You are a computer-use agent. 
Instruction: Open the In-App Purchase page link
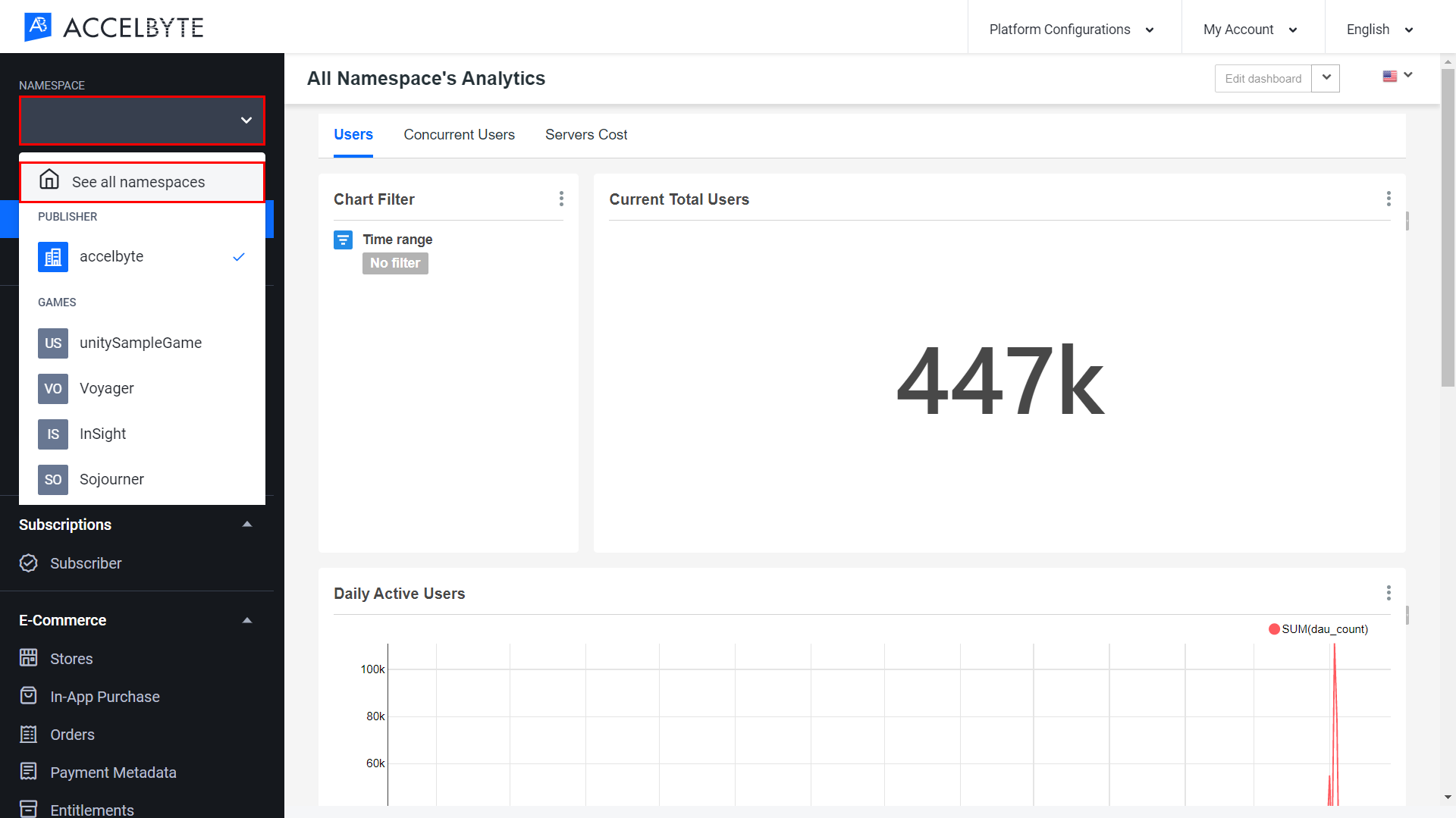(105, 697)
